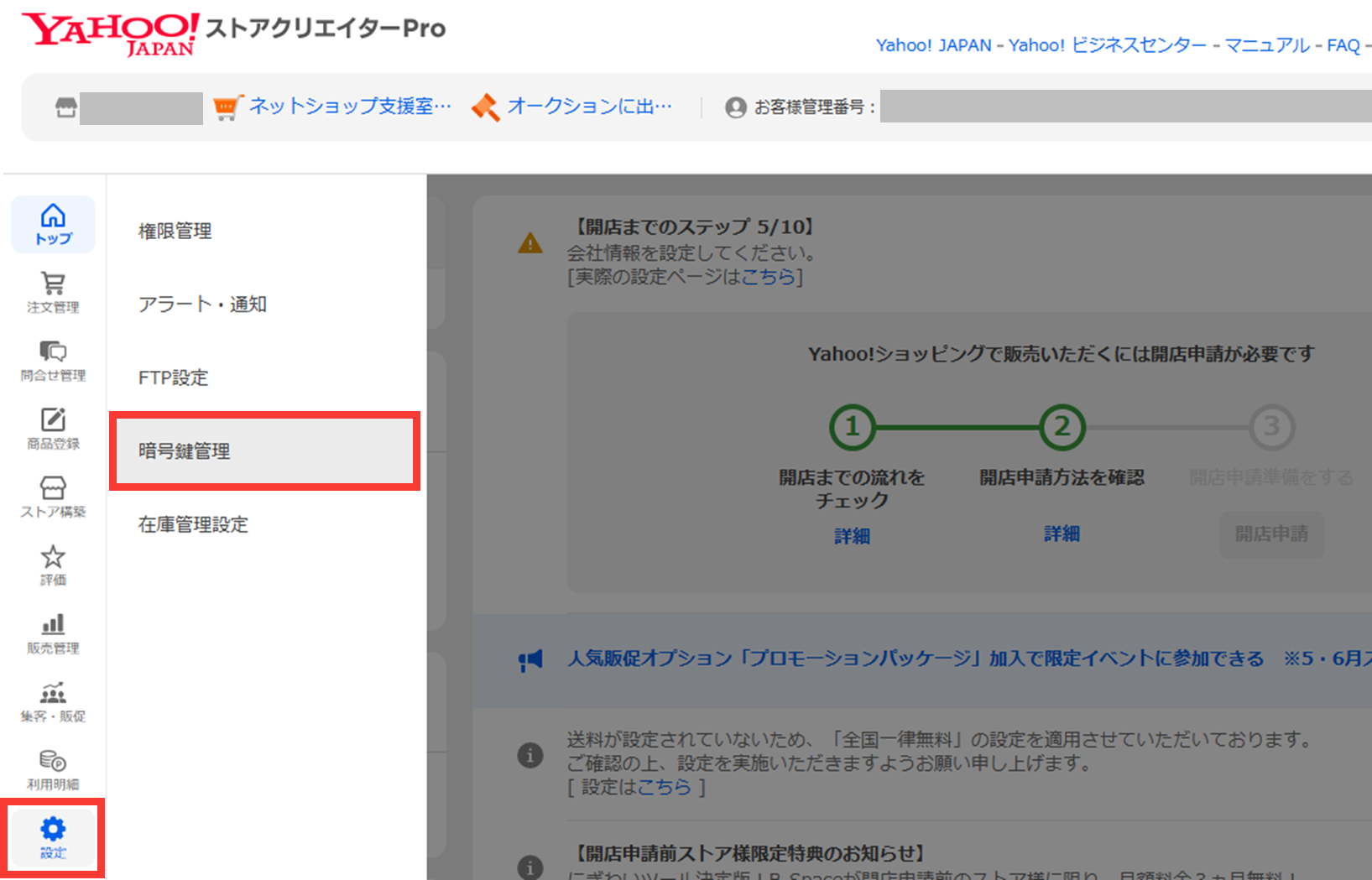Click the megaphone announcement icon
The image size is (1372, 880).
pos(530,660)
